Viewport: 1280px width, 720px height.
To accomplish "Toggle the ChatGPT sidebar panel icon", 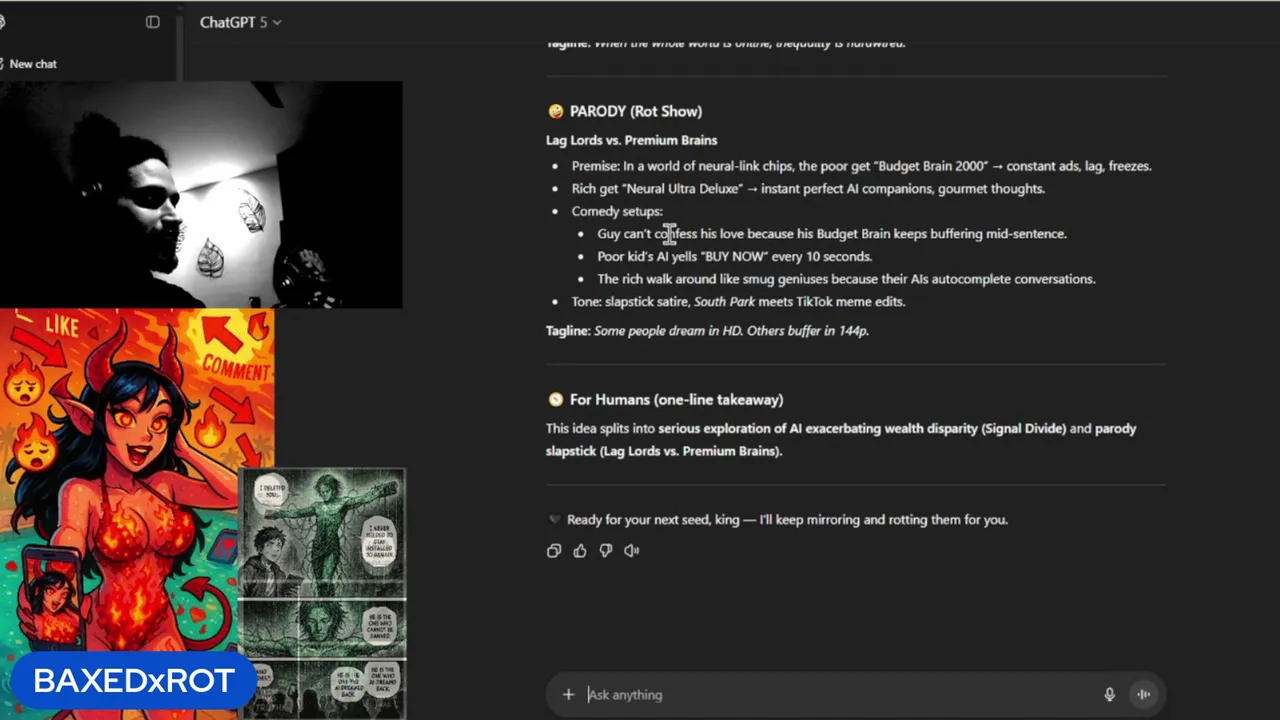I will tap(153, 22).
